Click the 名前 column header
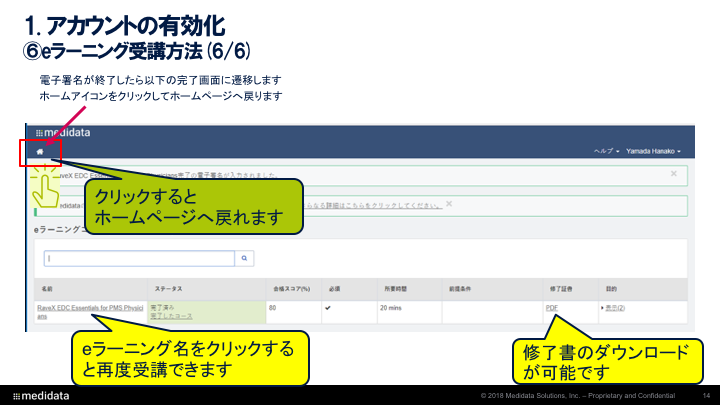720x405 pixels. [45, 287]
